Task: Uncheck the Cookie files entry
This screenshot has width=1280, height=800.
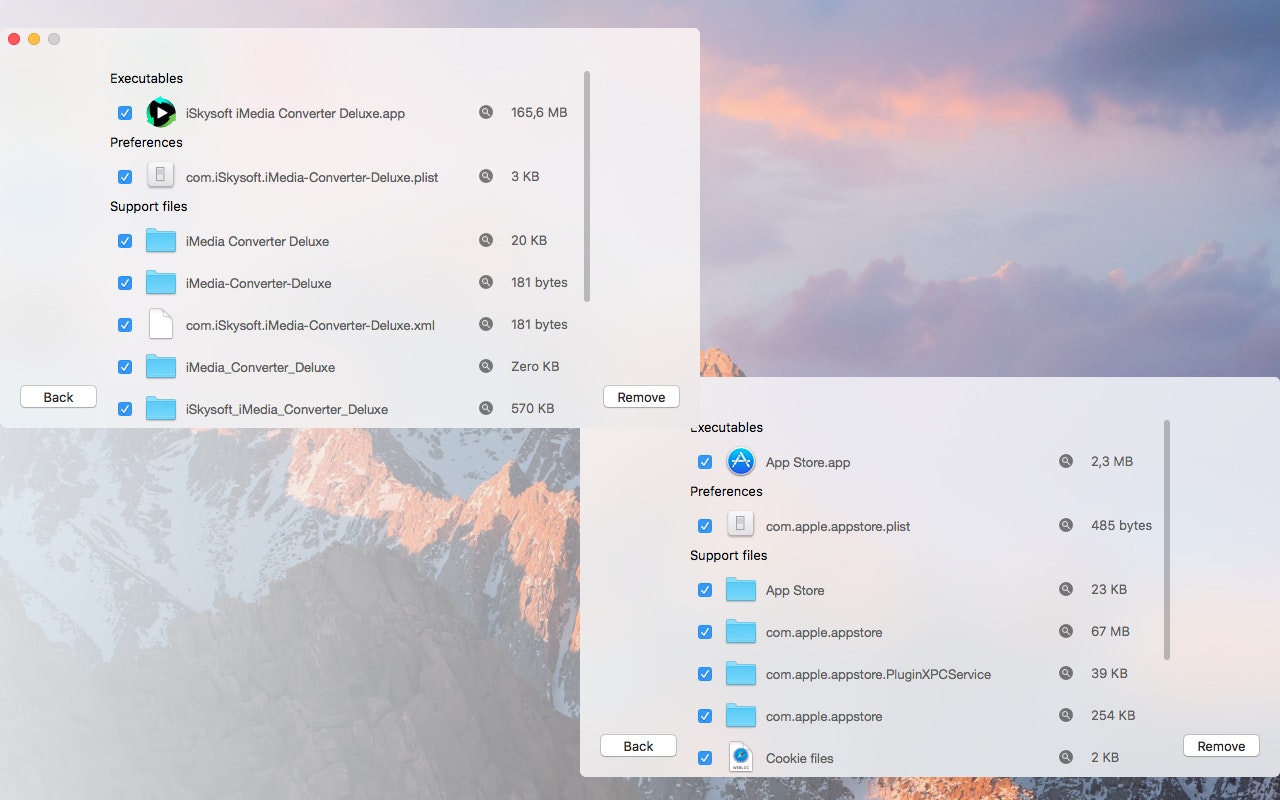Action: click(x=705, y=758)
